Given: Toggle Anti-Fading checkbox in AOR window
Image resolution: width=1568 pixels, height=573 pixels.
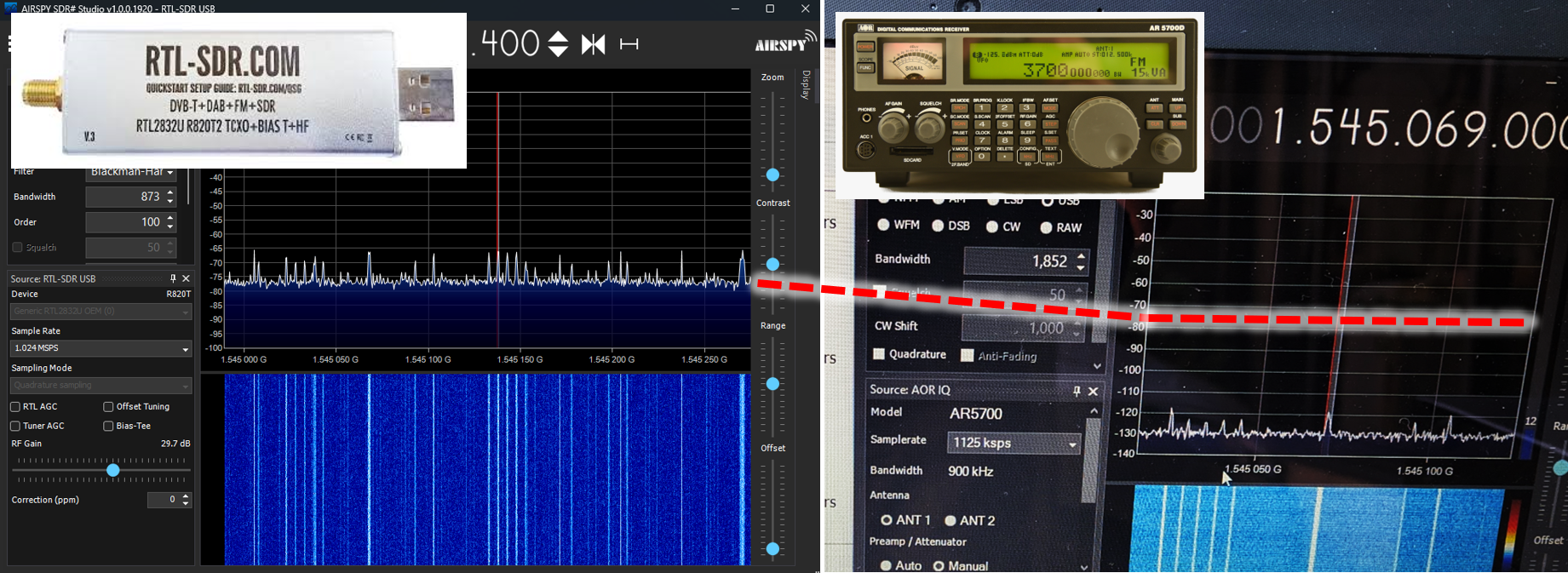Looking at the screenshot, I should coord(967,355).
